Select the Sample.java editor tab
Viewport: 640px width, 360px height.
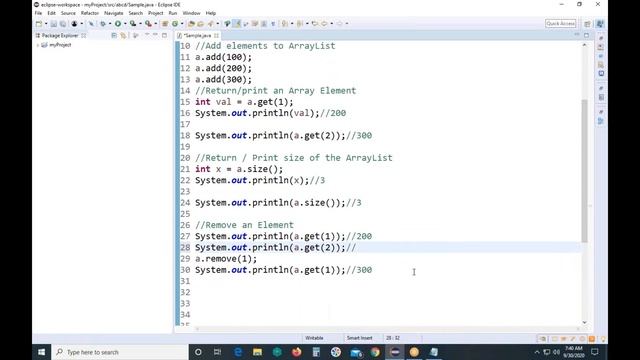coord(198,36)
